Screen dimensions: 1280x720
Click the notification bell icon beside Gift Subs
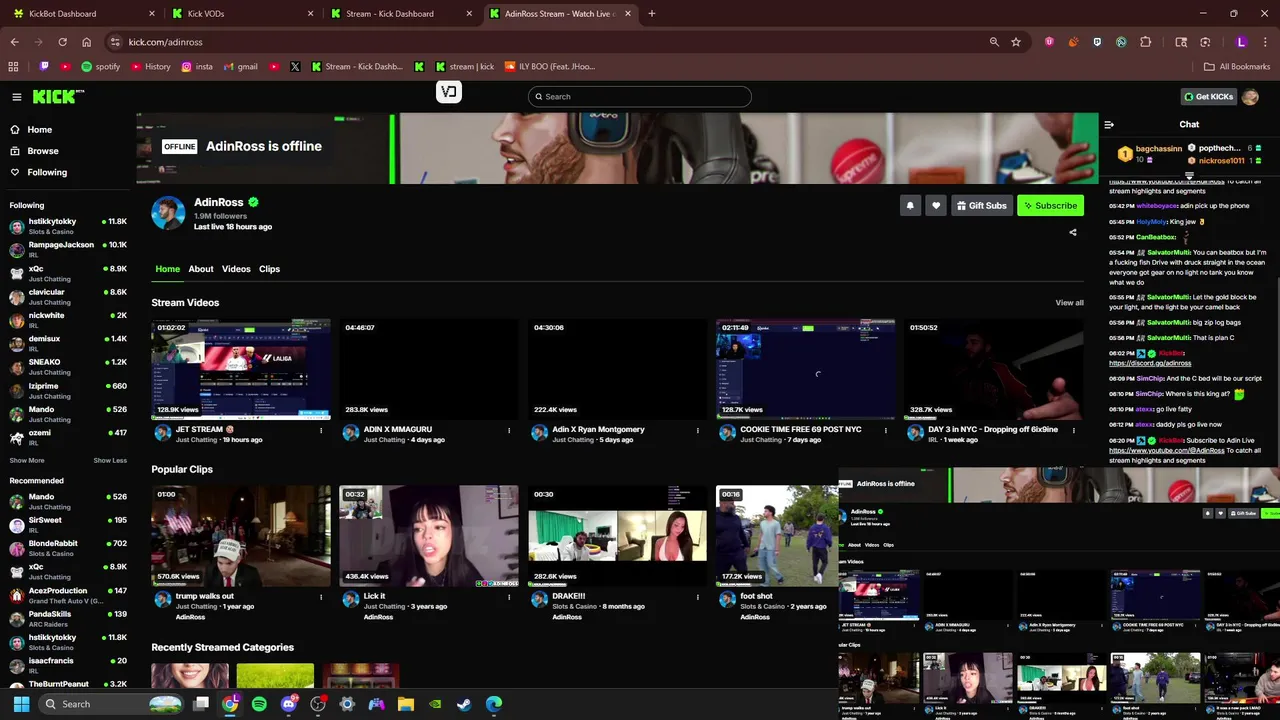(x=910, y=205)
